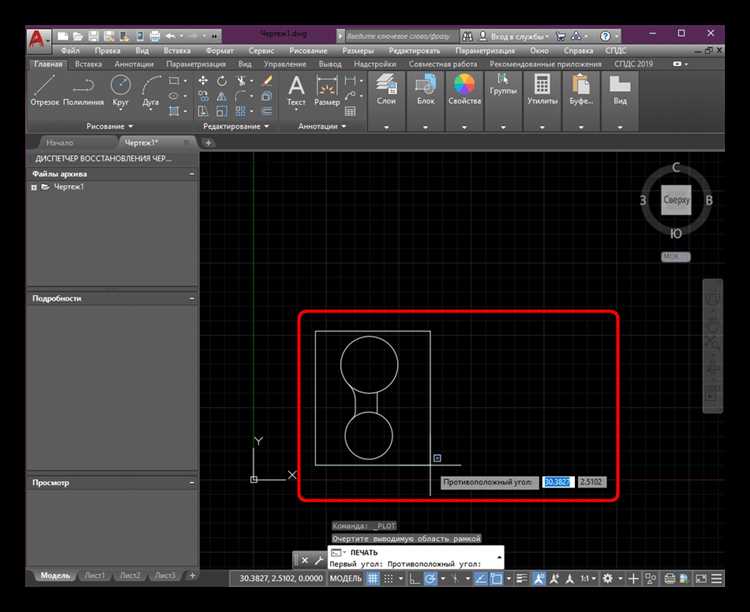Click the Размер dimension tool
The height and width of the screenshot is (612, 750).
click(x=327, y=90)
